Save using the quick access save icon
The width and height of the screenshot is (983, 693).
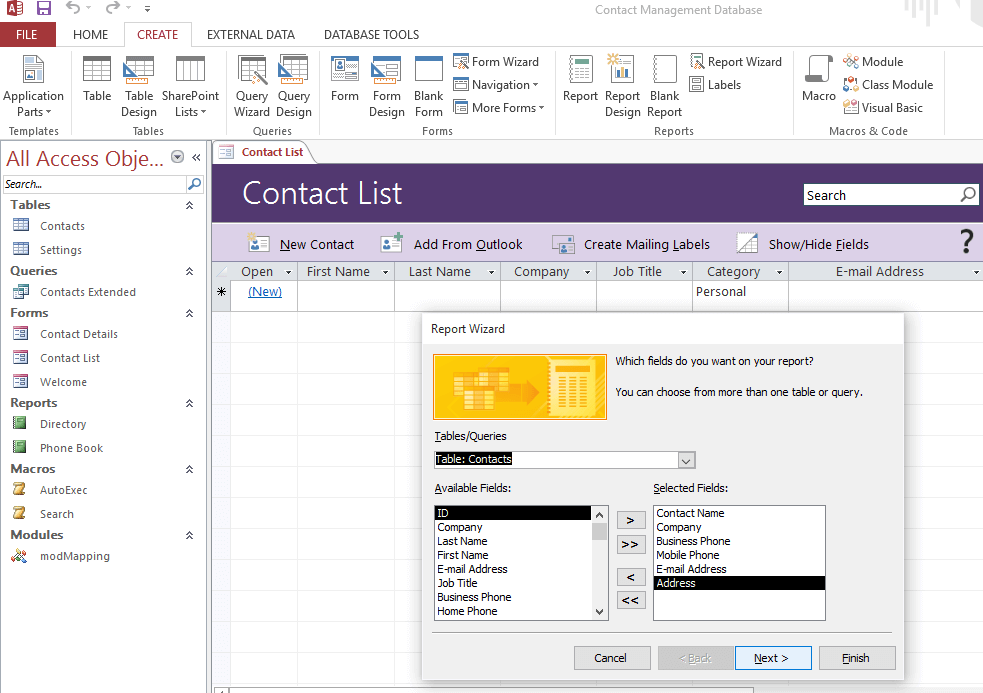click(x=44, y=9)
